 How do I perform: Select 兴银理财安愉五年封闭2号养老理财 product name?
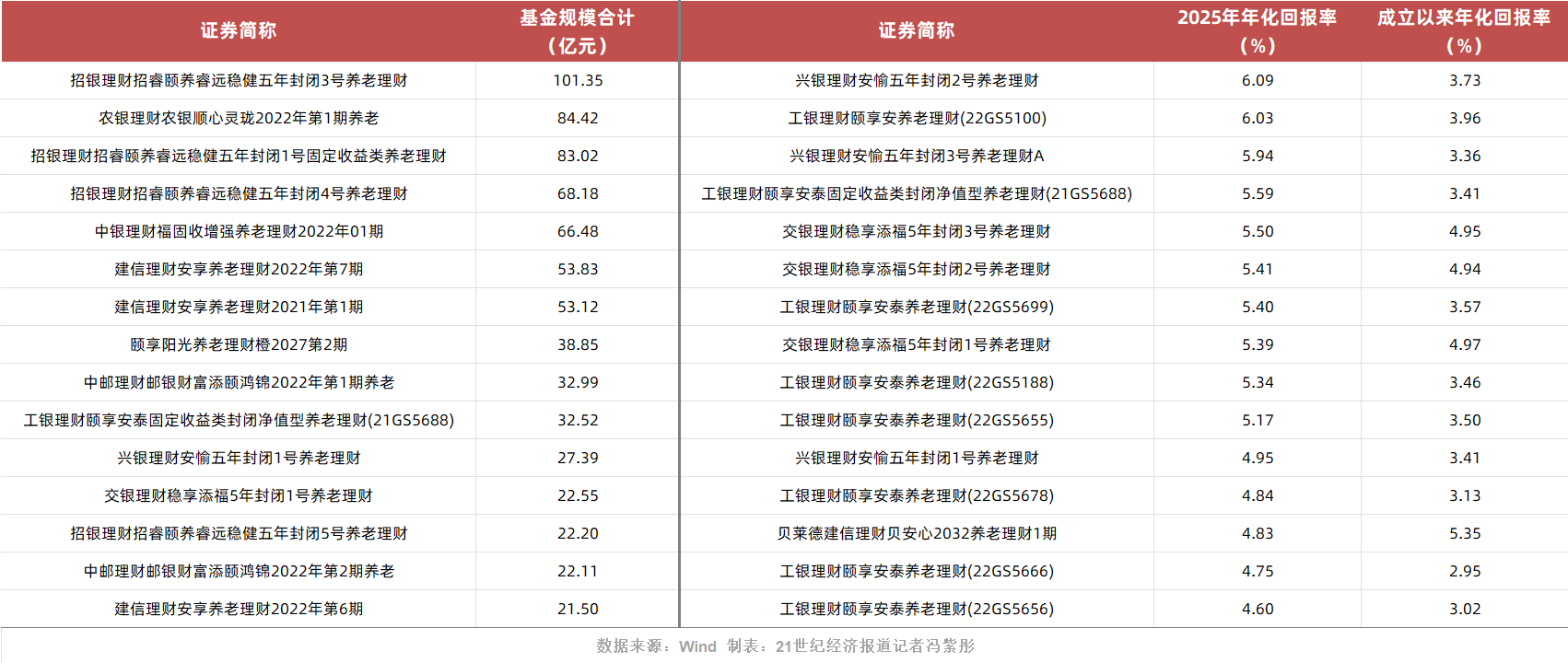tap(917, 81)
